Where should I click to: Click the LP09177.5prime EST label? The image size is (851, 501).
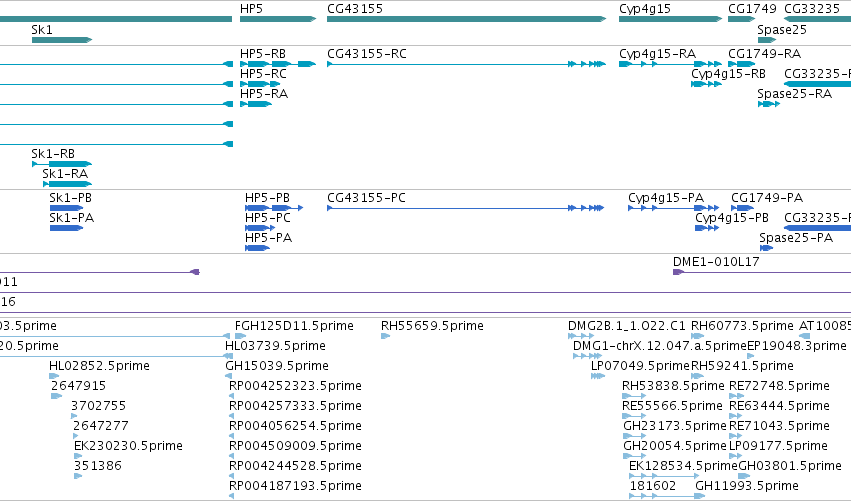pos(778,446)
